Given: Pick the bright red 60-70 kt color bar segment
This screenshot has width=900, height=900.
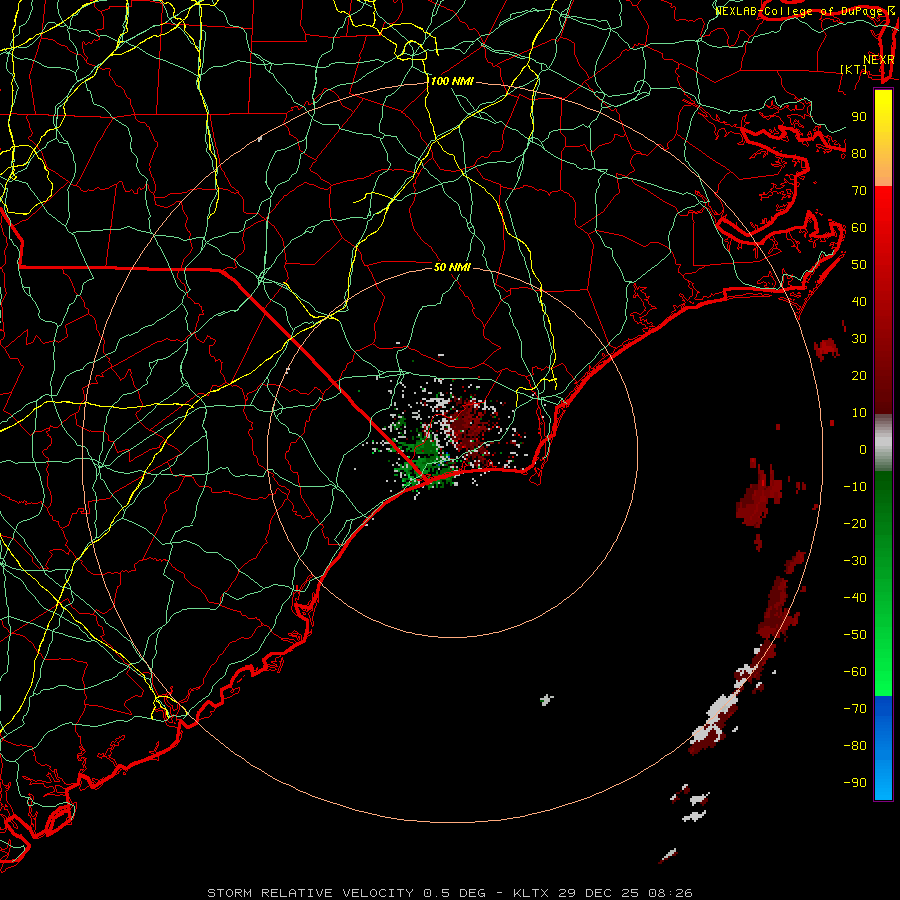Looking at the screenshot, I should click(883, 208).
